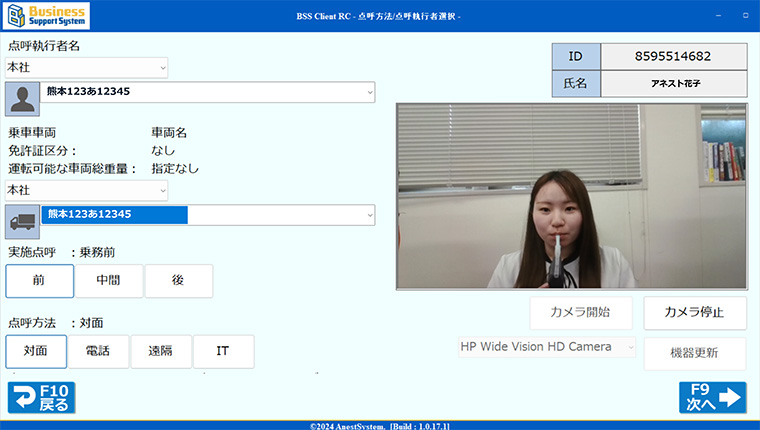Click the 機器更新 button

694,353
